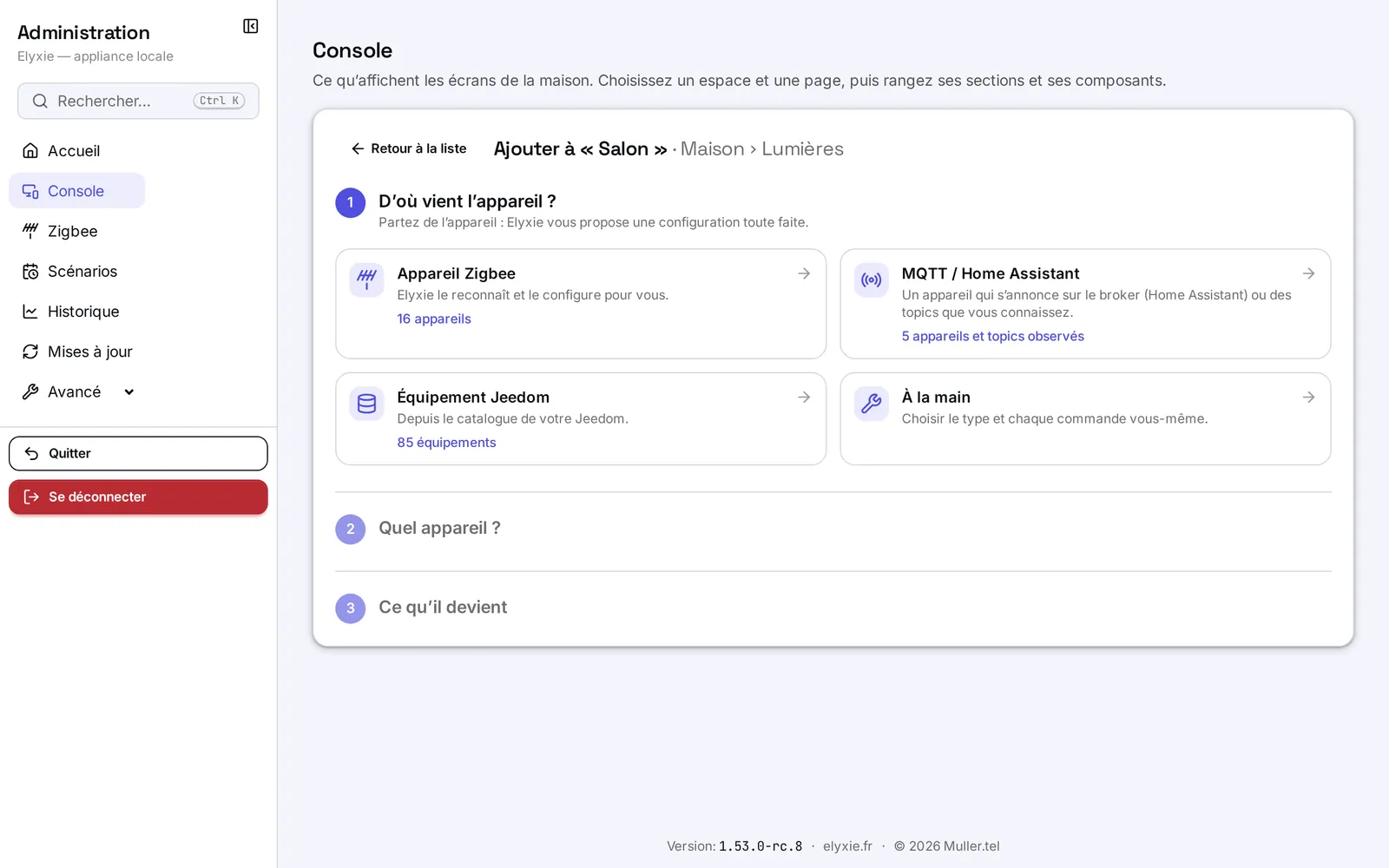The width and height of the screenshot is (1389, 868).
Task: Click Retour à la liste
Action: point(408,148)
